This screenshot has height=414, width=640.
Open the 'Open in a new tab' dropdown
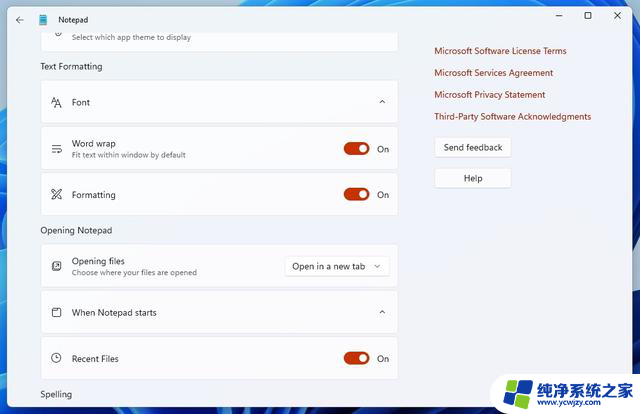point(337,266)
